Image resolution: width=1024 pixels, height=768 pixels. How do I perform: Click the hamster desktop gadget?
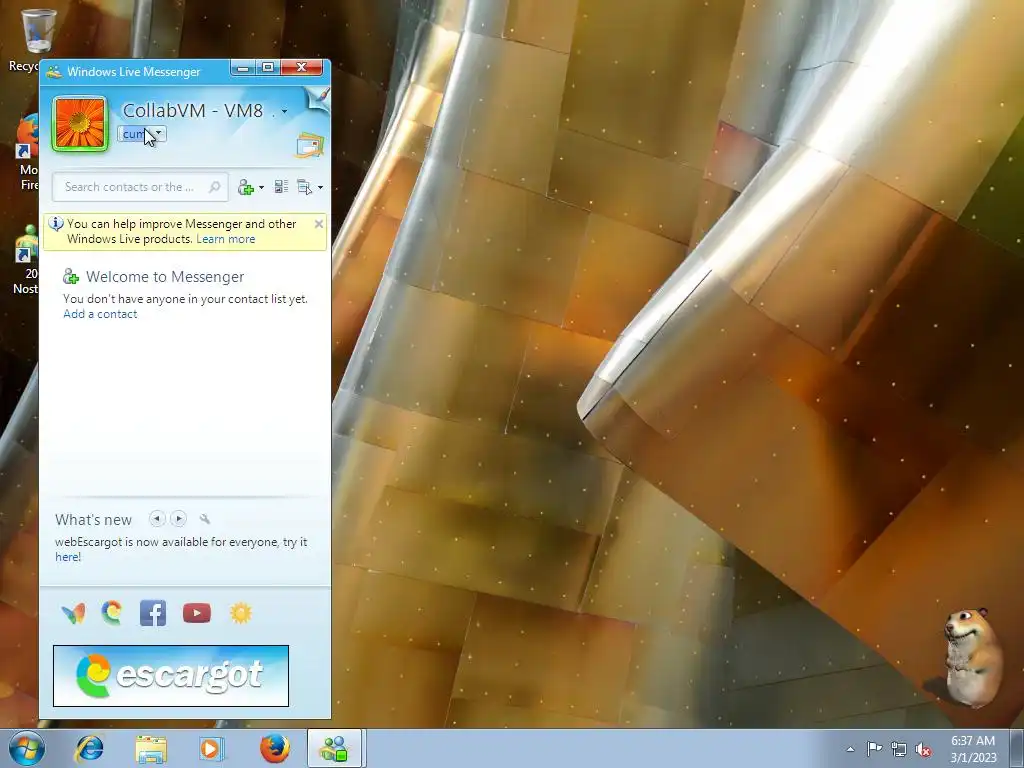click(972, 658)
